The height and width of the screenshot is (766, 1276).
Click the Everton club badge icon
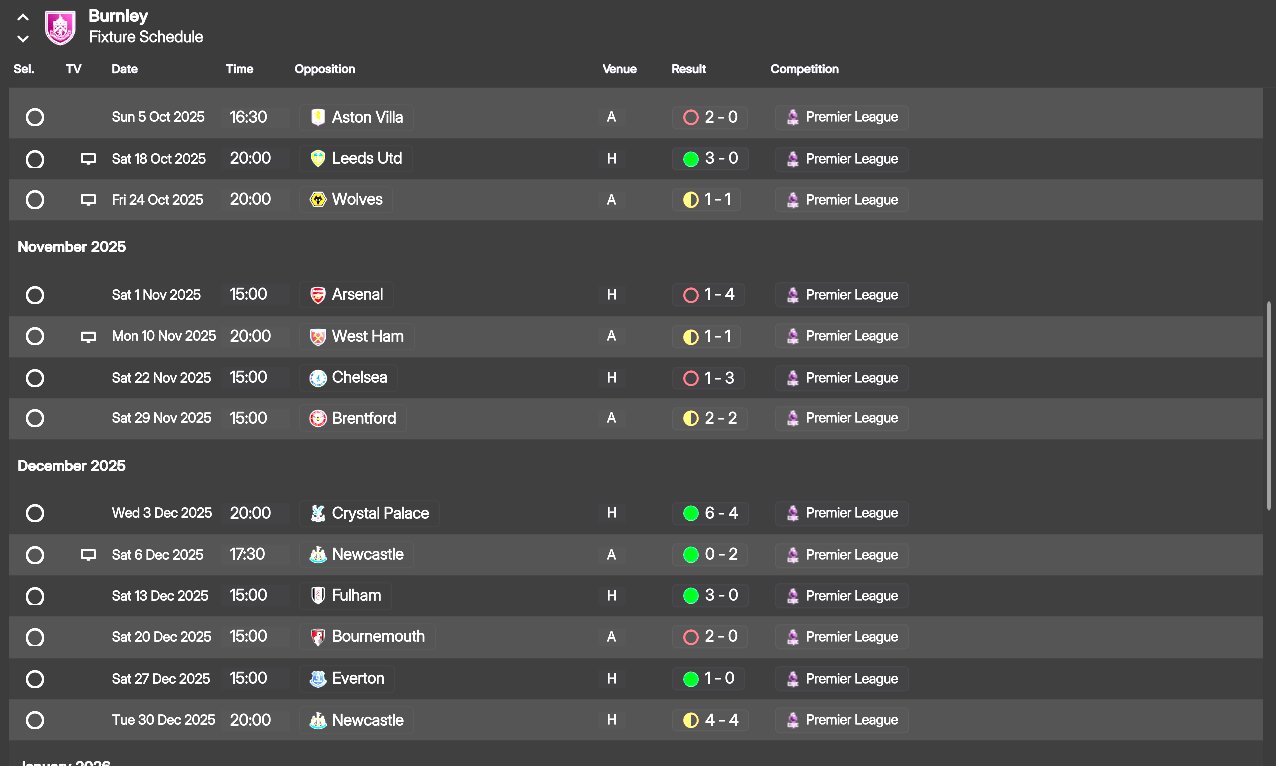(x=318, y=679)
